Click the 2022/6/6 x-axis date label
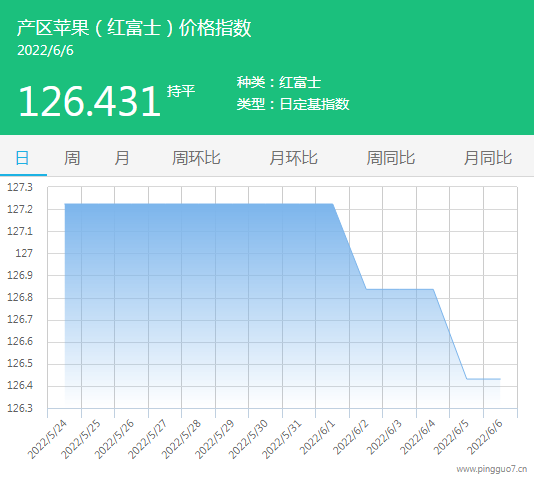The width and height of the screenshot is (534, 481). point(485,438)
